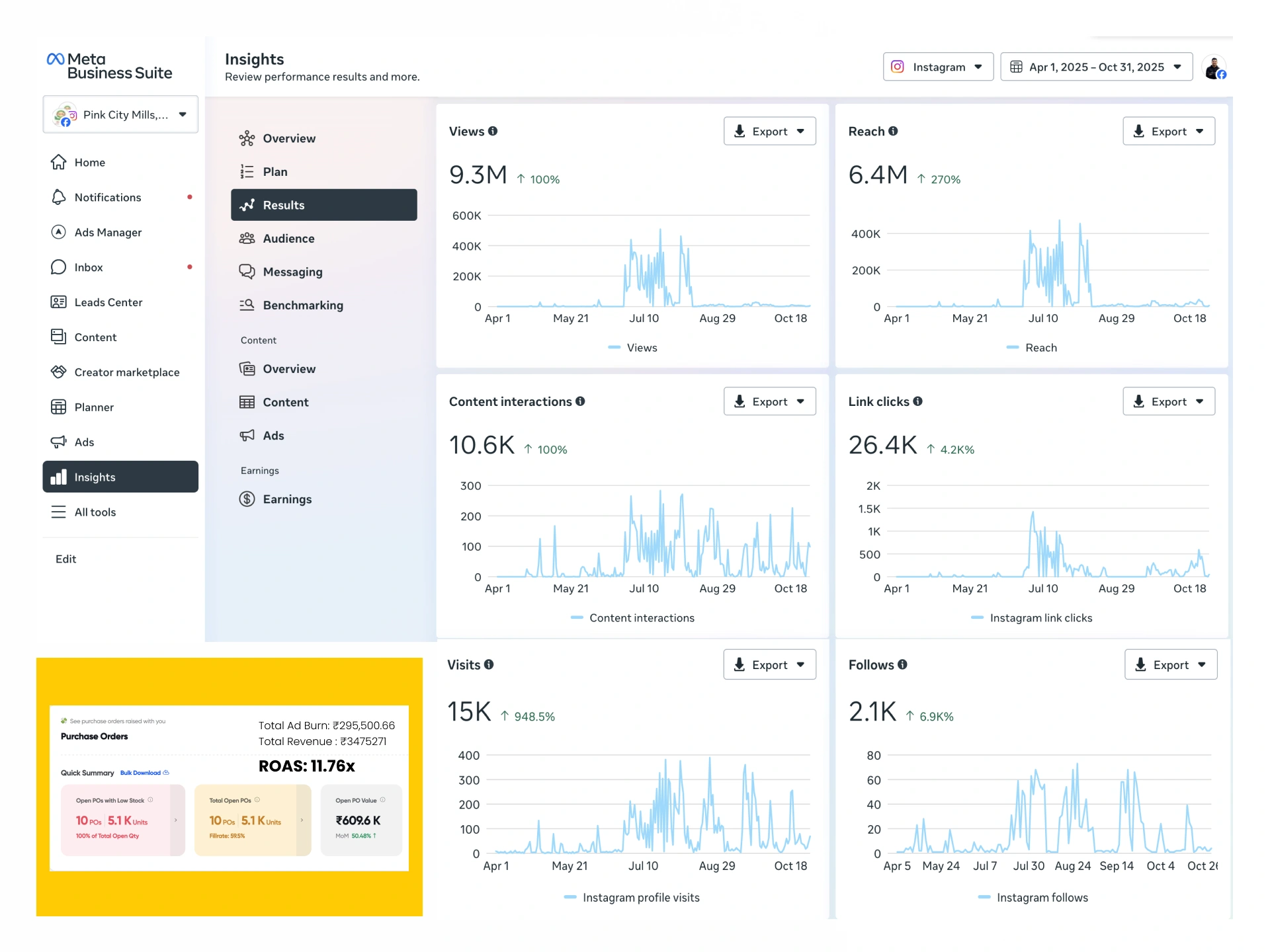Open the Reach Export dropdown

coord(1168,131)
